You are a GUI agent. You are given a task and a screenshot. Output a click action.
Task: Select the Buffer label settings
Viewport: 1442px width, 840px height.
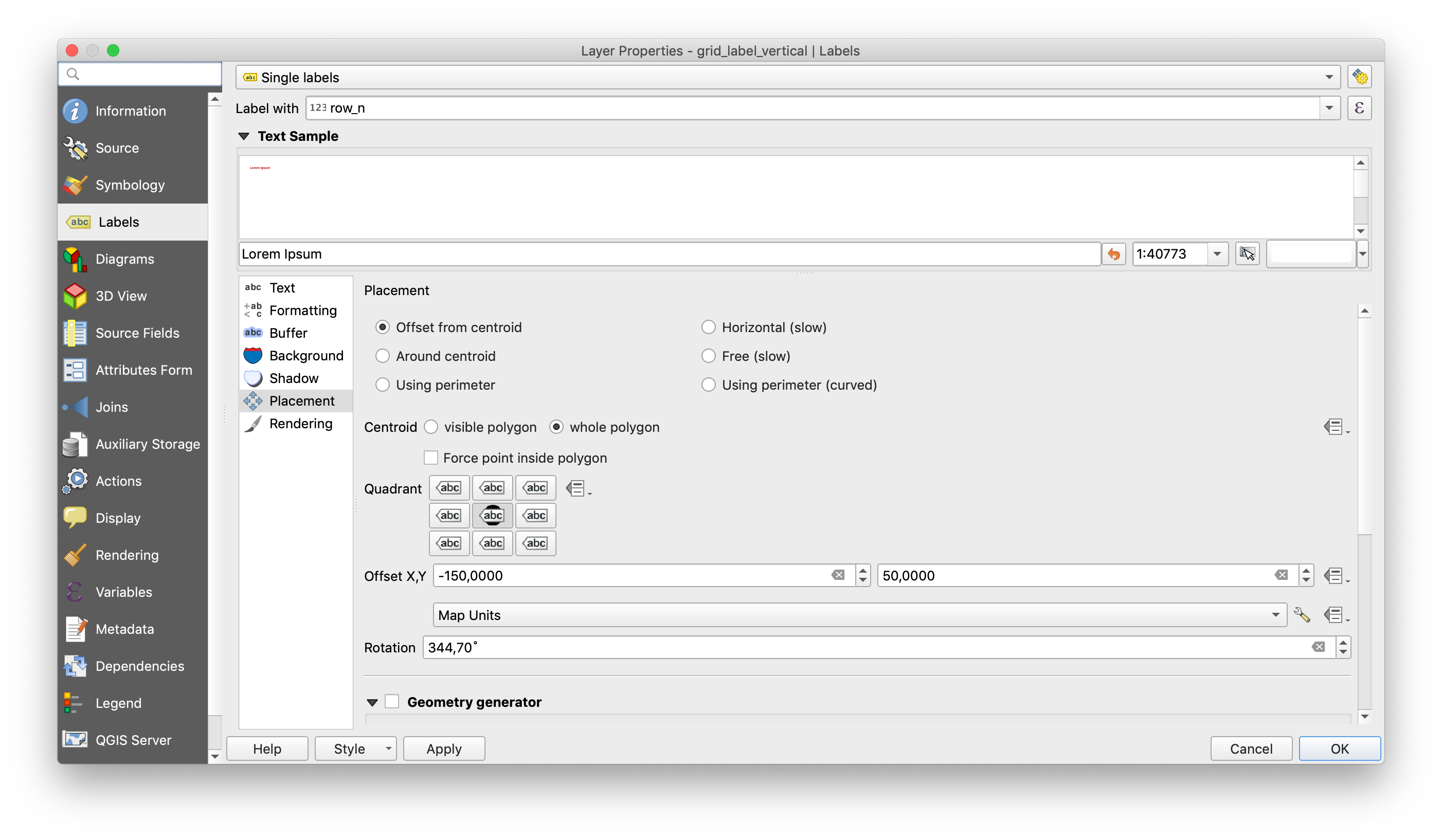290,332
